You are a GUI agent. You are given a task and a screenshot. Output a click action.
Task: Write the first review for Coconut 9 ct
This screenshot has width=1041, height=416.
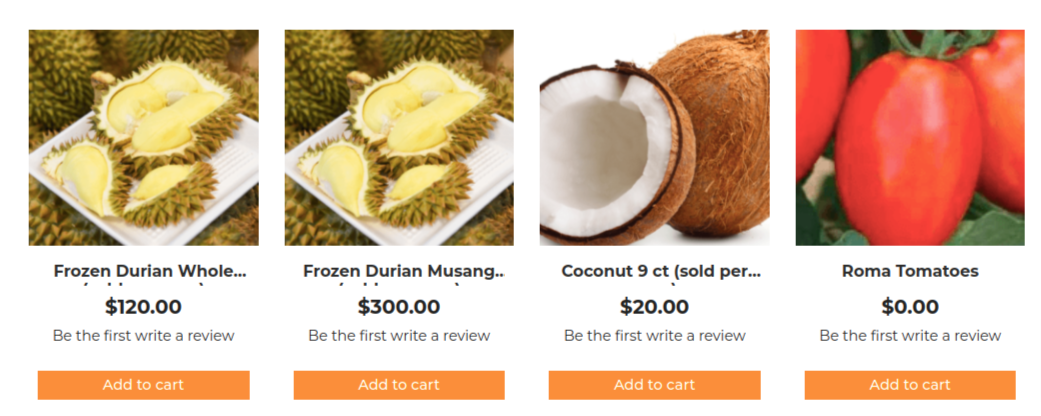[655, 336]
